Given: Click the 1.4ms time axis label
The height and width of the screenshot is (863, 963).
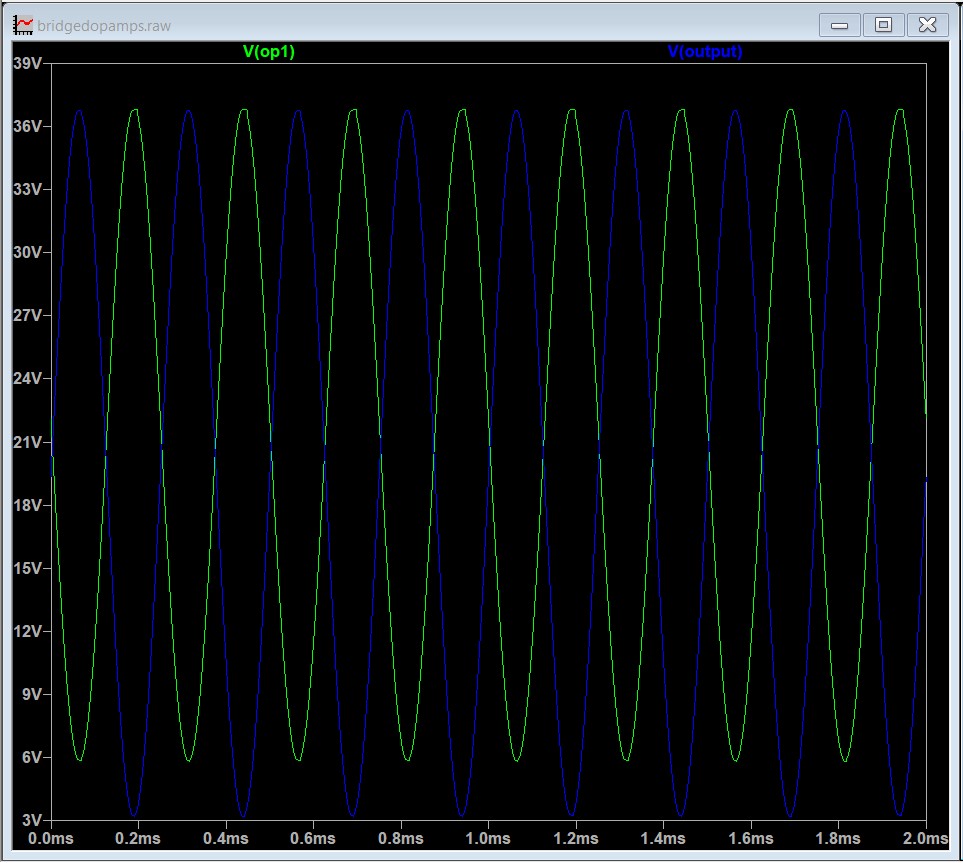Looking at the screenshot, I should [x=663, y=838].
